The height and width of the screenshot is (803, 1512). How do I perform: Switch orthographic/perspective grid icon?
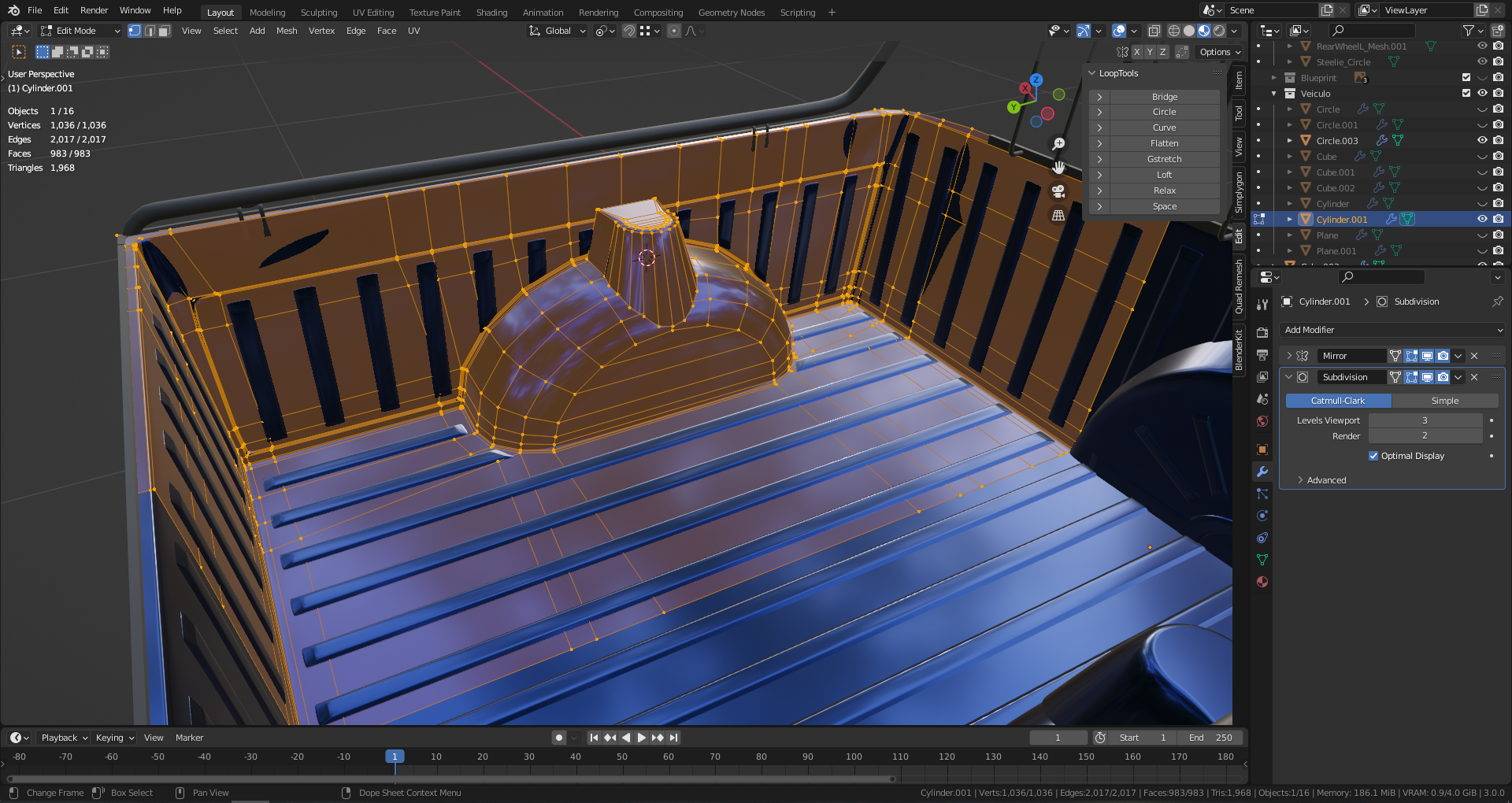(1058, 215)
